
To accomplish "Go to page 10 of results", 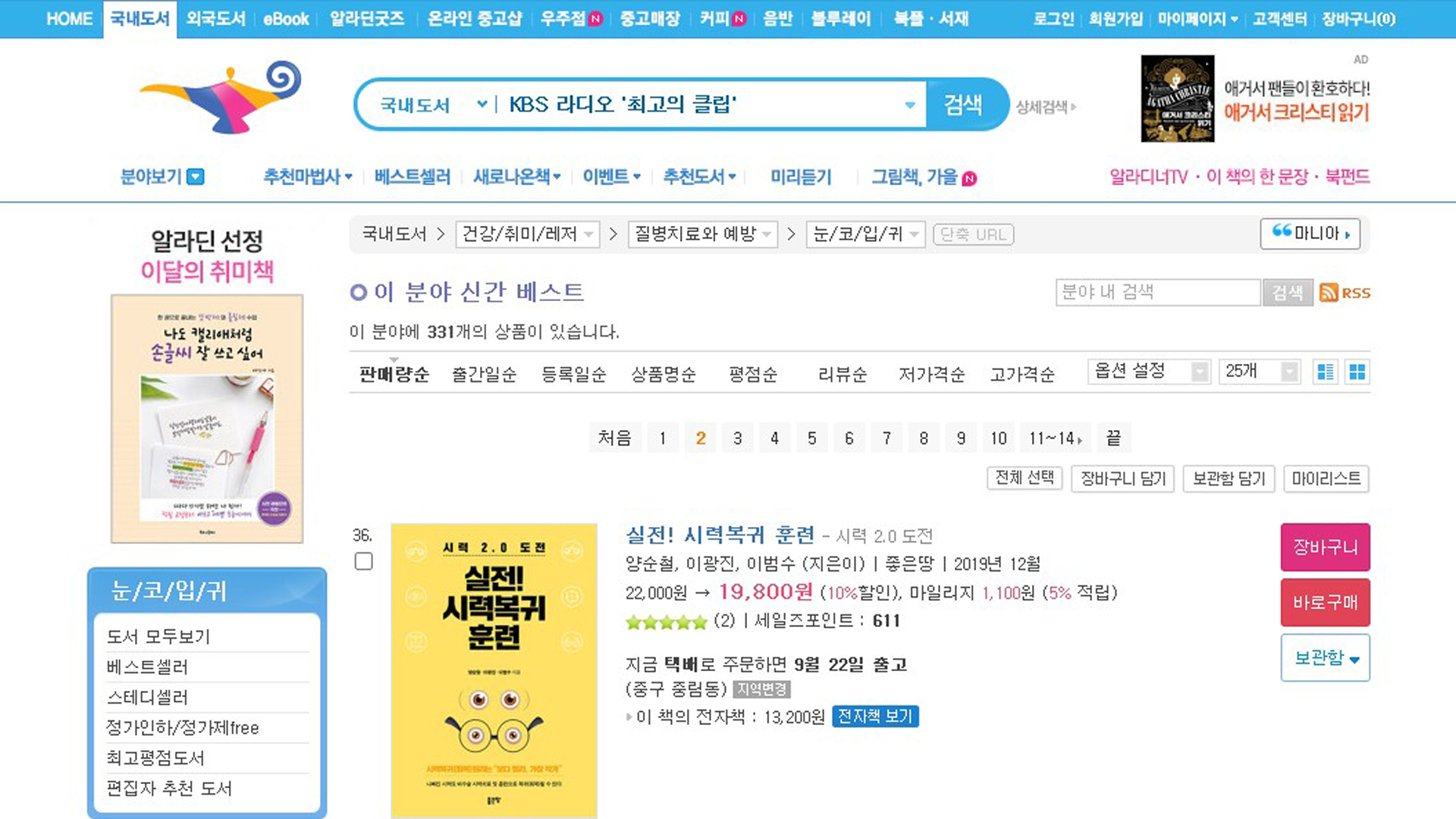I will pyautogui.click(x=999, y=438).
